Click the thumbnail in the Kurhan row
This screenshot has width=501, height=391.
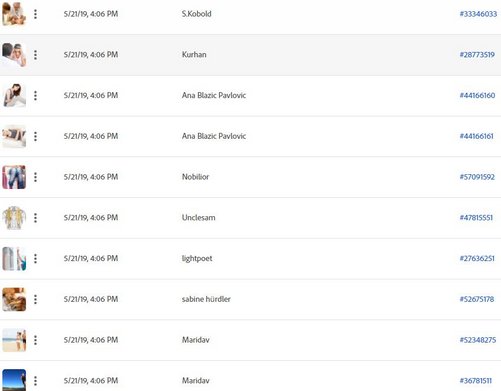(14, 55)
